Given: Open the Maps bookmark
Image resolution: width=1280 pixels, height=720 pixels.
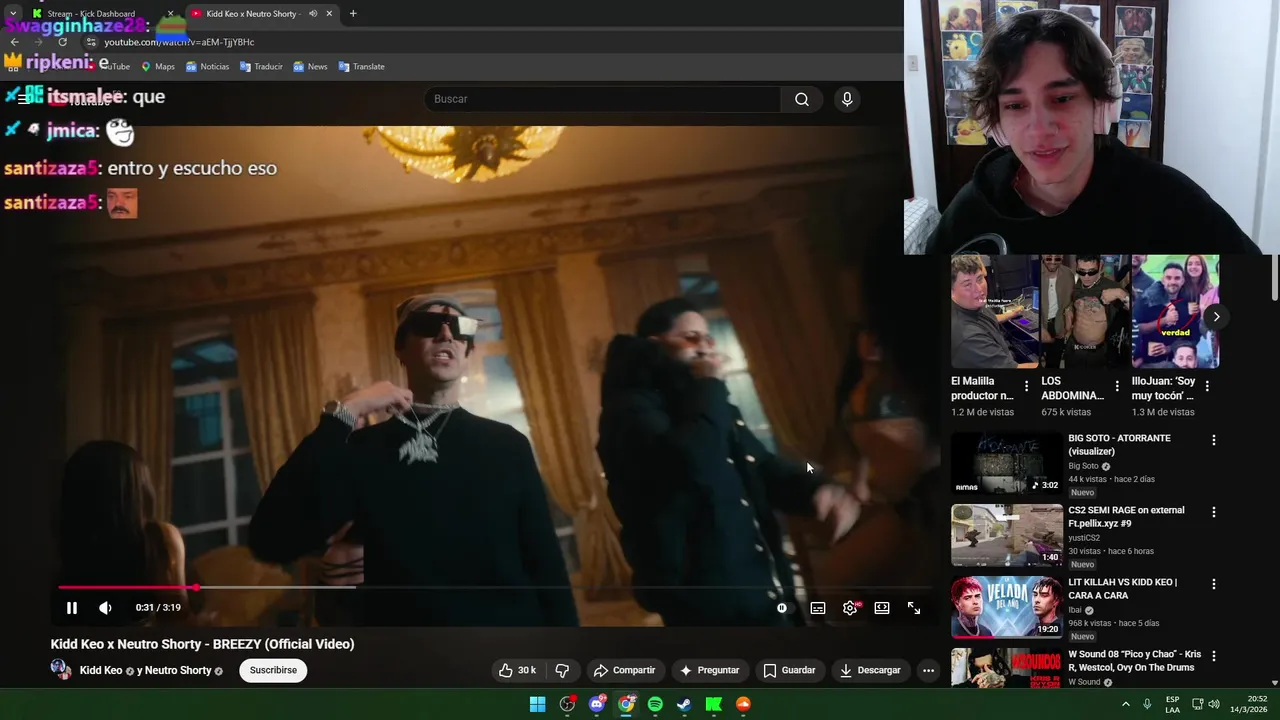Looking at the screenshot, I should point(157,67).
